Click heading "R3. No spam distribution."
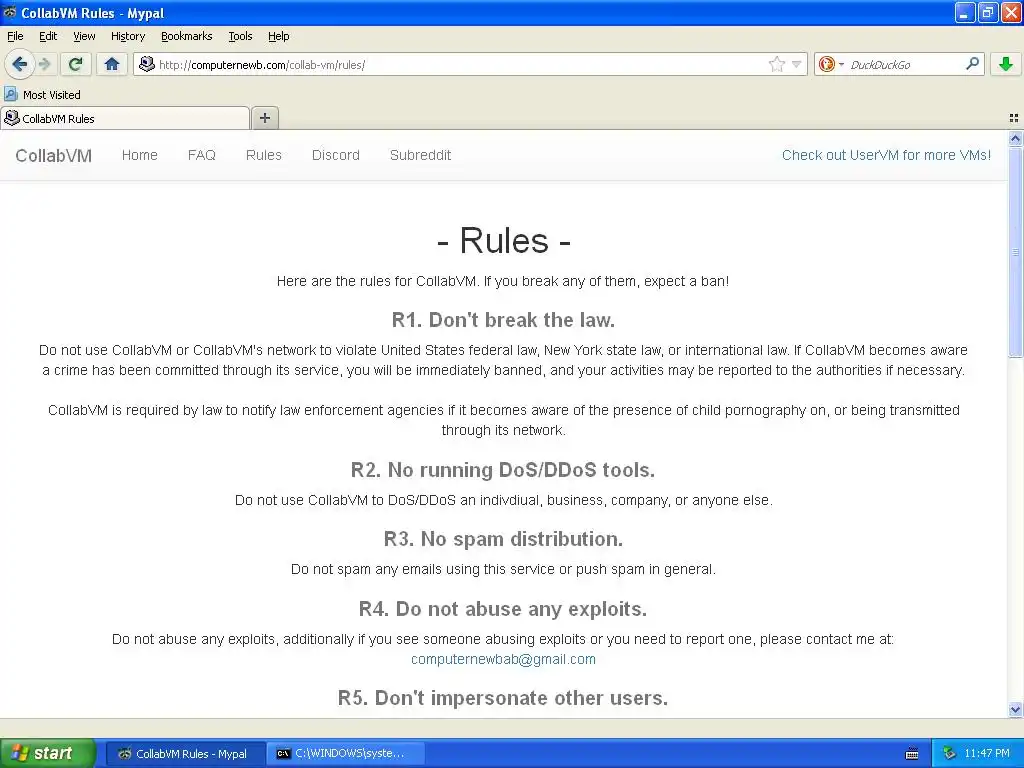 pyautogui.click(x=503, y=539)
